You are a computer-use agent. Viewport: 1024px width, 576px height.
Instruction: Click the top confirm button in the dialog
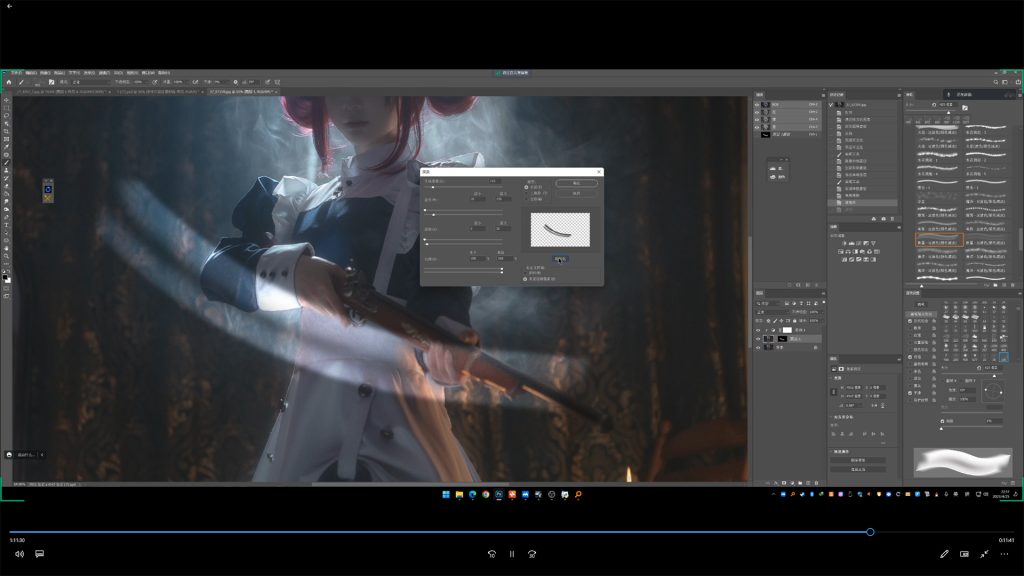coord(576,183)
